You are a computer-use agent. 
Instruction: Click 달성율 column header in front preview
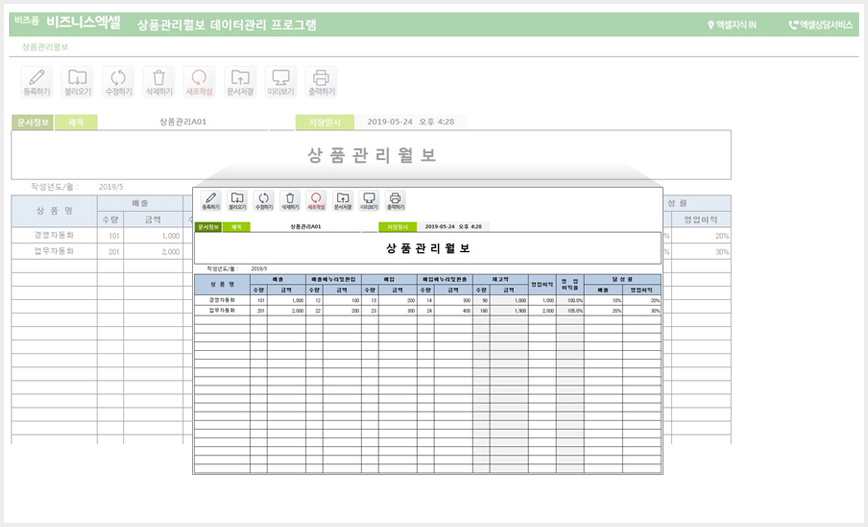coord(622,280)
